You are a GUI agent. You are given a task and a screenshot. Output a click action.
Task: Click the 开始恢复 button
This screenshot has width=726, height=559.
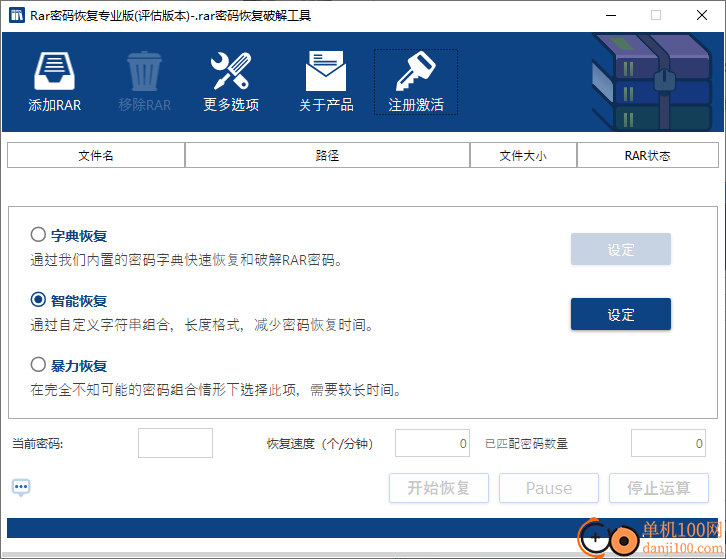point(438,488)
